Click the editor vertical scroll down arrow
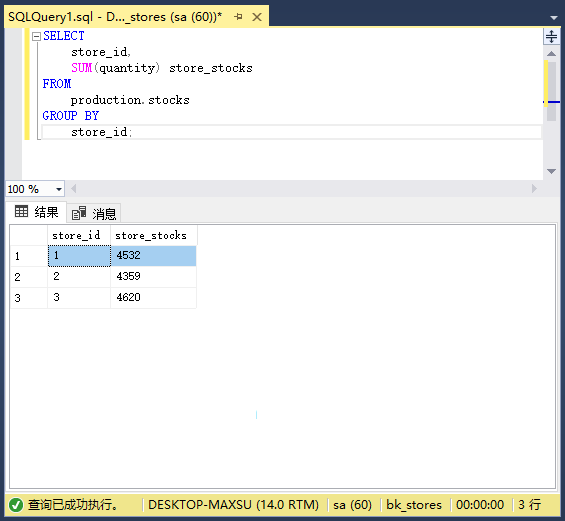The height and width of the screenshot is (521, 565). 551,171
